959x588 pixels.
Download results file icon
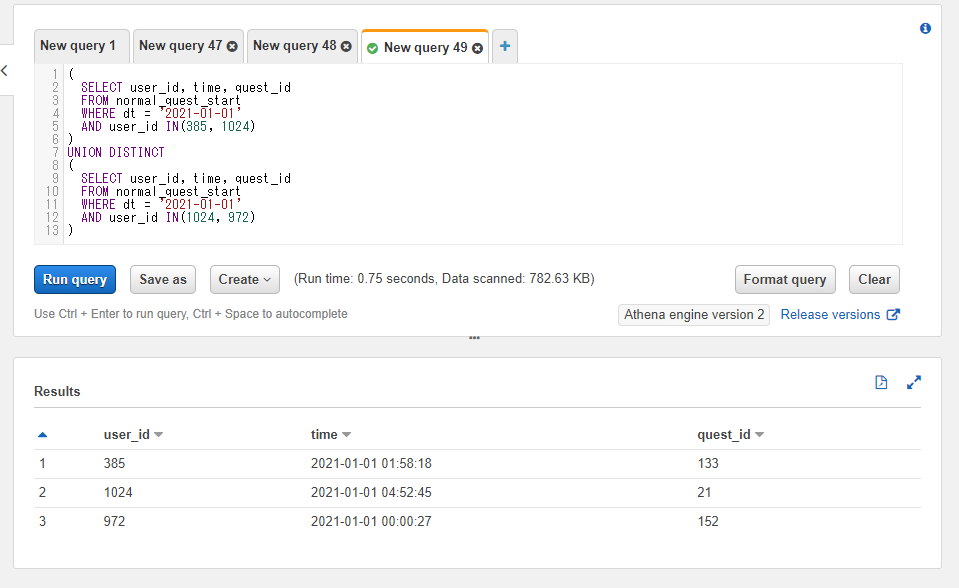pyautogui.click(x=881, y=382)
